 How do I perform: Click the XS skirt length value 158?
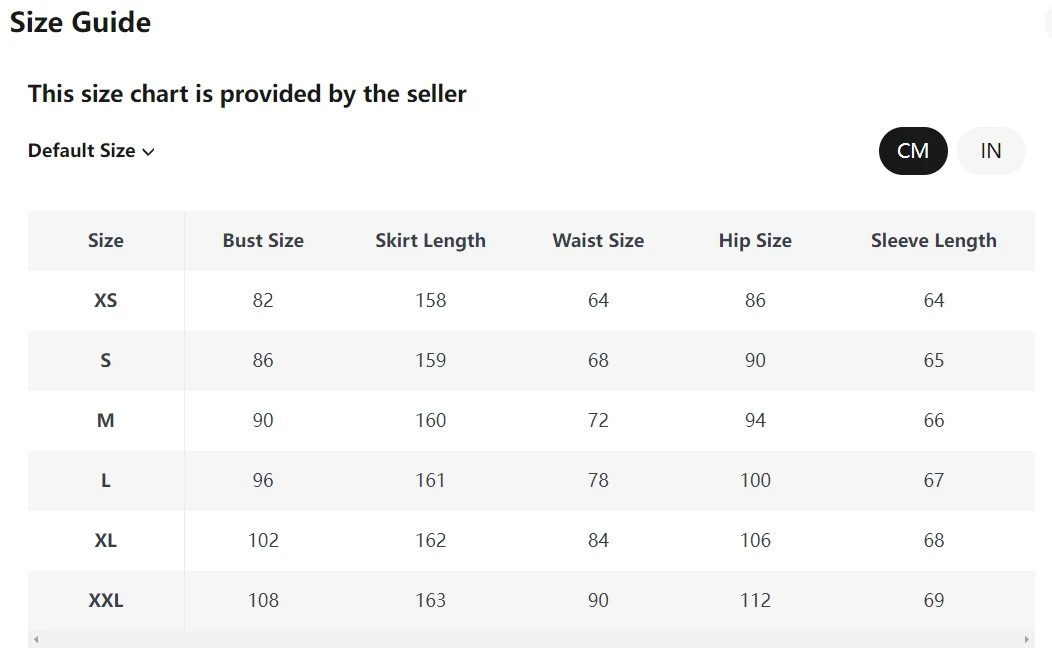pyautogui.click(x=430, y=301)
